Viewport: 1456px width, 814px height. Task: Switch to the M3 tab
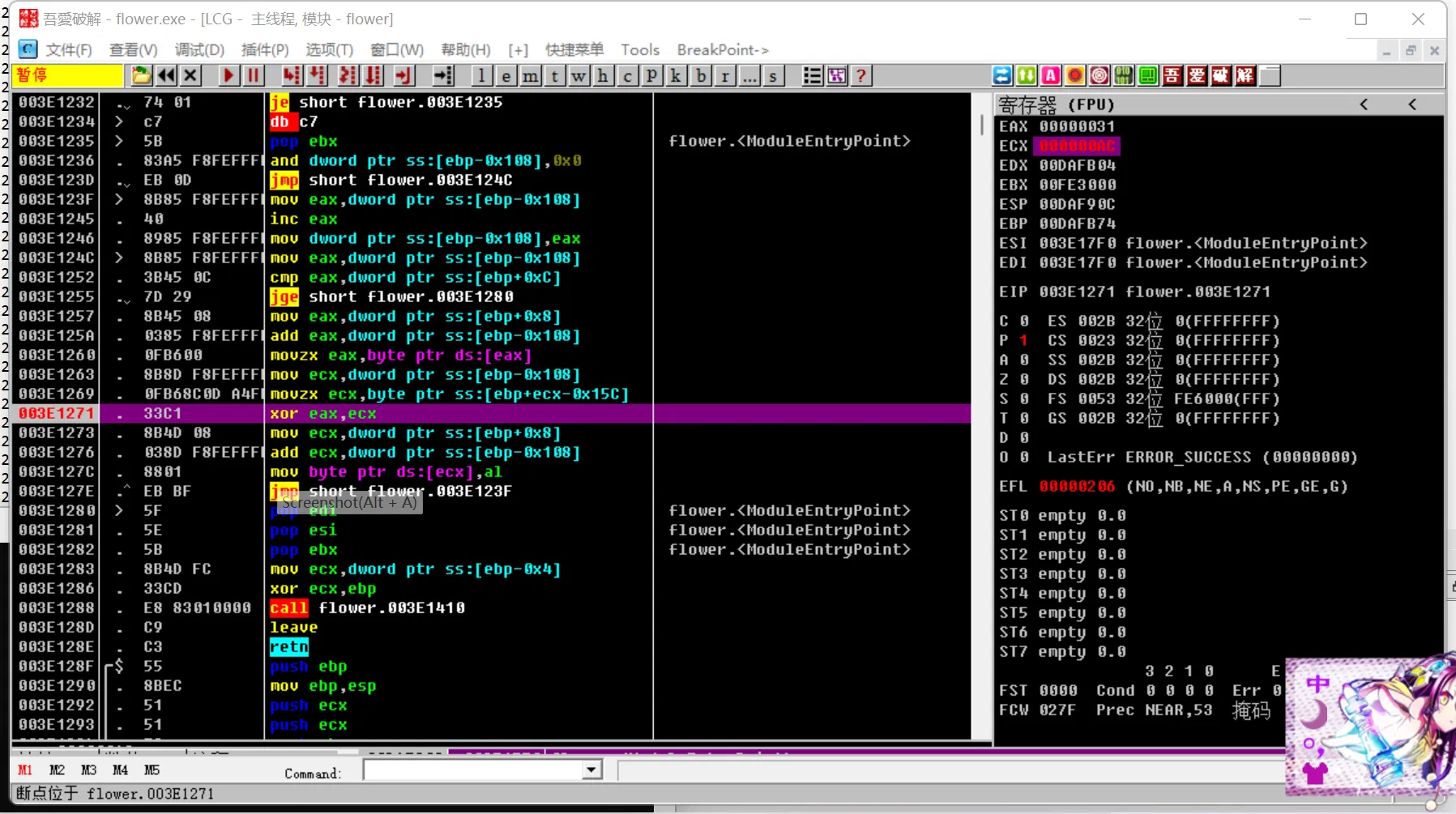click(88, 770)
